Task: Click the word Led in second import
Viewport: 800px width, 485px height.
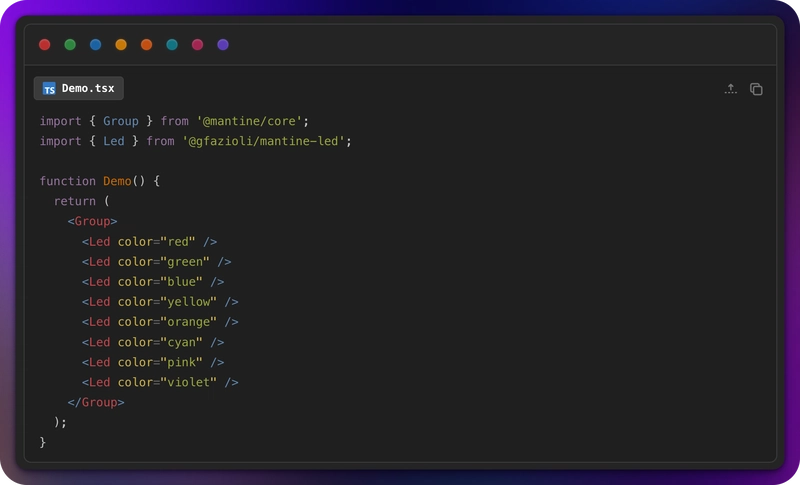Action: click(114, 141)
